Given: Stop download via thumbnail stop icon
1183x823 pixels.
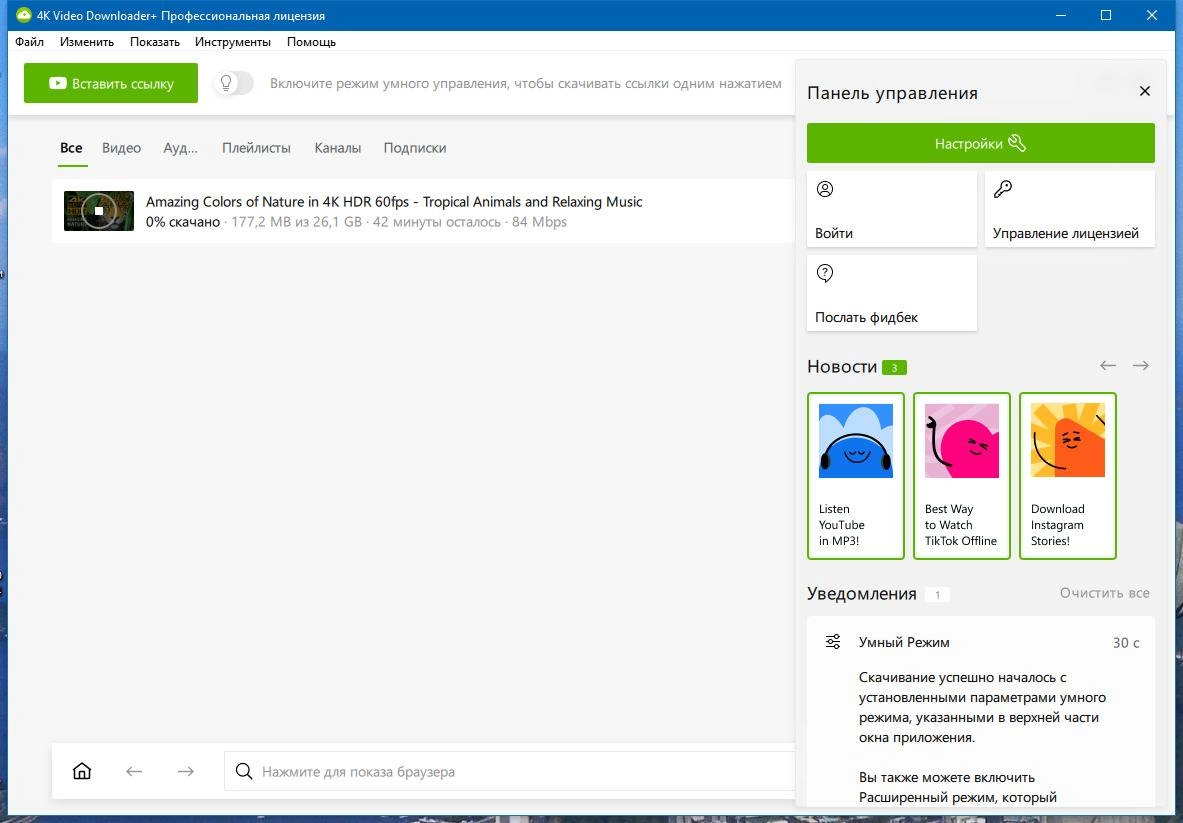Looking at the screenshot, I should click(x=99, y=211).
